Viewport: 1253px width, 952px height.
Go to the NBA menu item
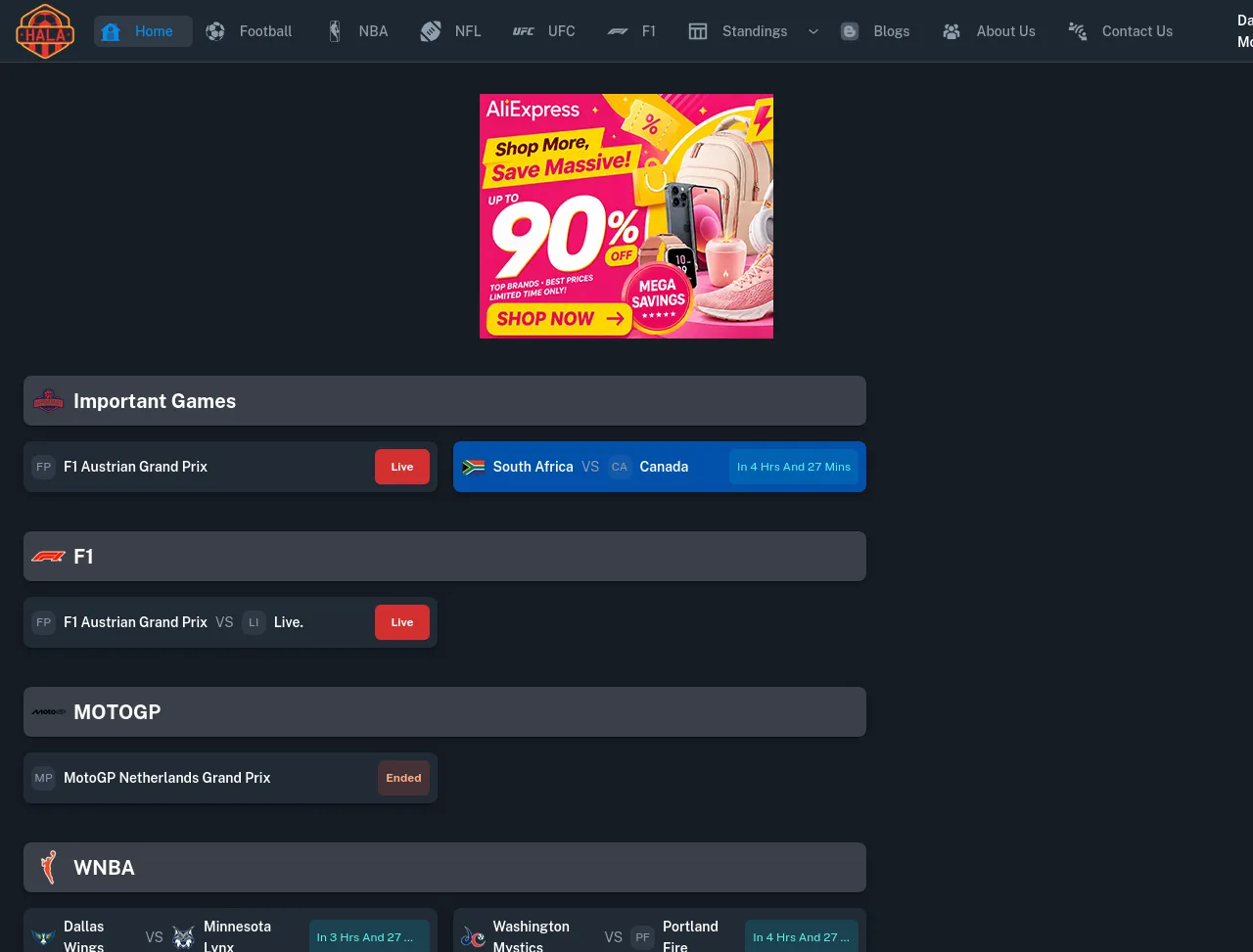(x=357, y=31)
